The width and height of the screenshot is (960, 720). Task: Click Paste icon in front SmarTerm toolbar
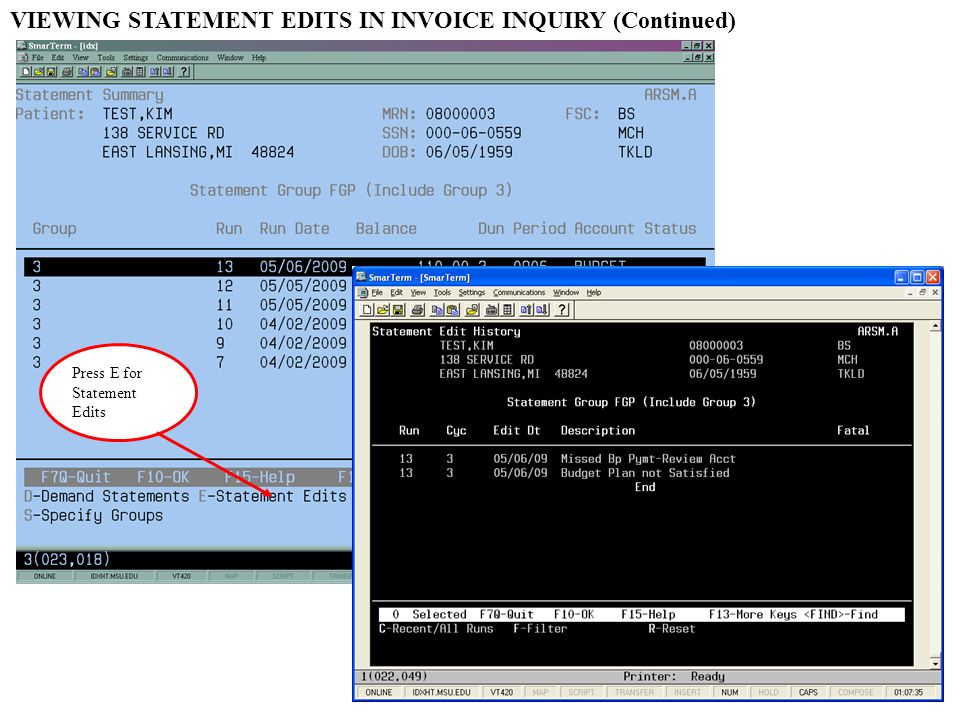(452, 310)
